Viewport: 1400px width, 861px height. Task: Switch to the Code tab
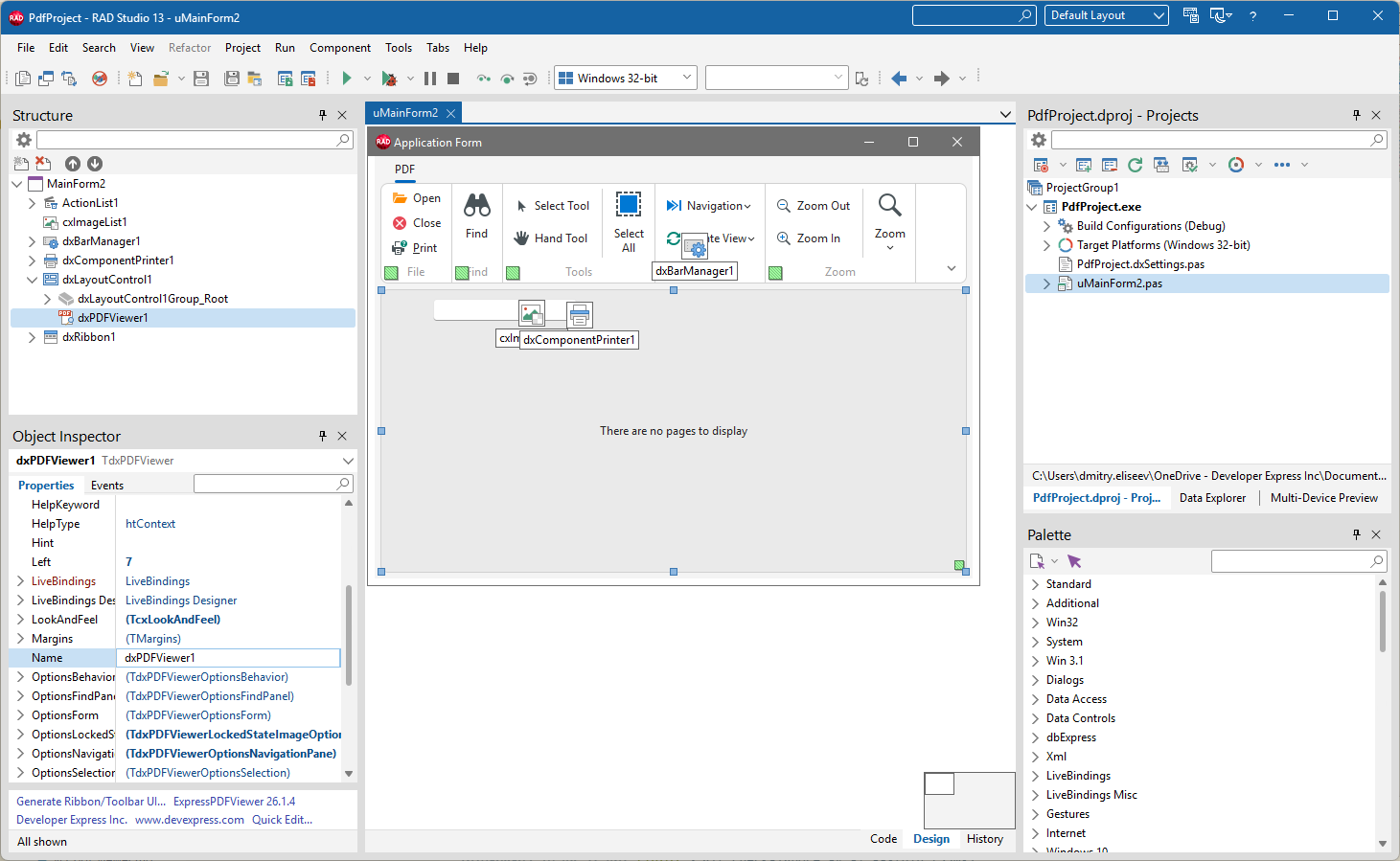point(884,839)
